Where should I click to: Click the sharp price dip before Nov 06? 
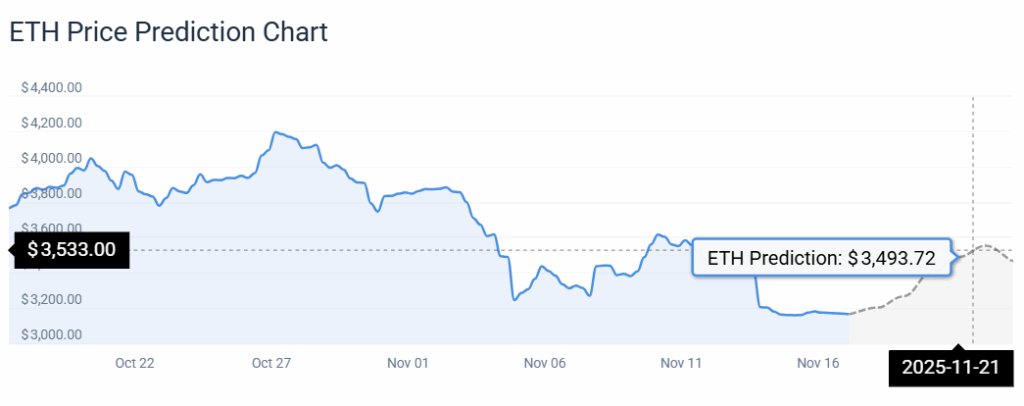tap(513, 299)
